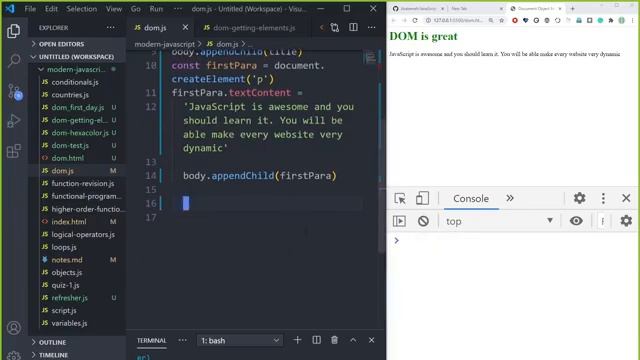Open the Edit menu
Viewport: 640px width, 360px height.
pos(51,9)
